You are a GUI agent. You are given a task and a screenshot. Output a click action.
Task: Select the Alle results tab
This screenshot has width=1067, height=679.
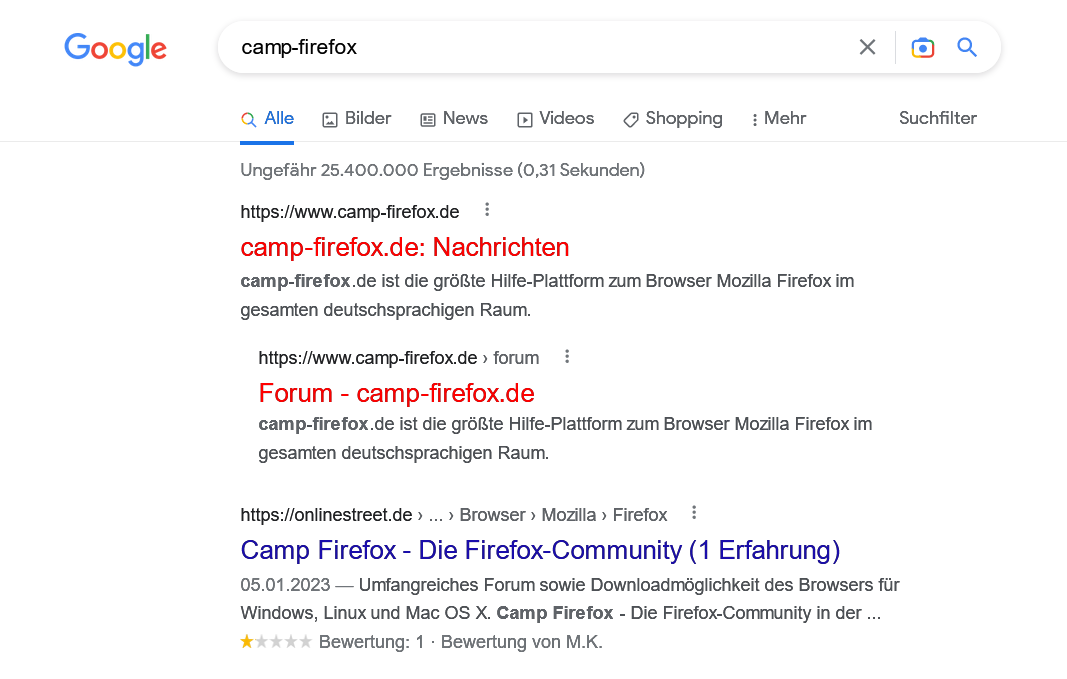[x=267, y=119]
